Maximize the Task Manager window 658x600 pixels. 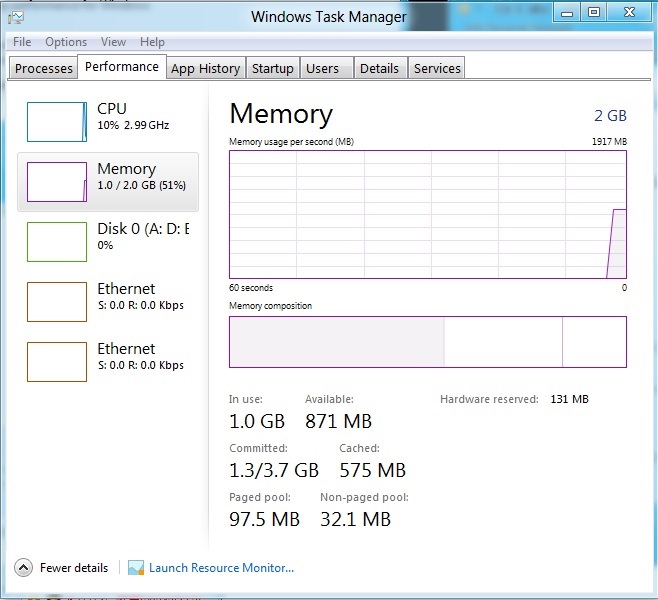pyautogui.click(x=594, y=13)
